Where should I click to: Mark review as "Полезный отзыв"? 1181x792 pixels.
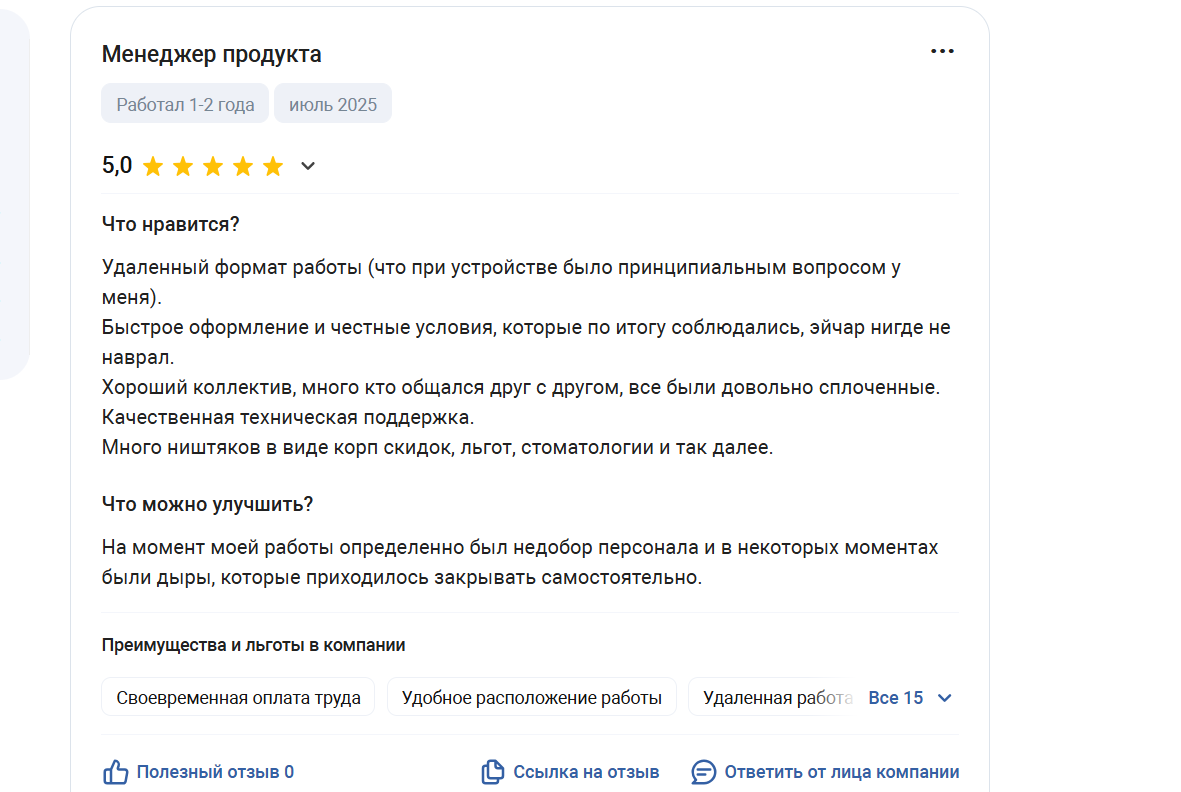tap(215, 772)
